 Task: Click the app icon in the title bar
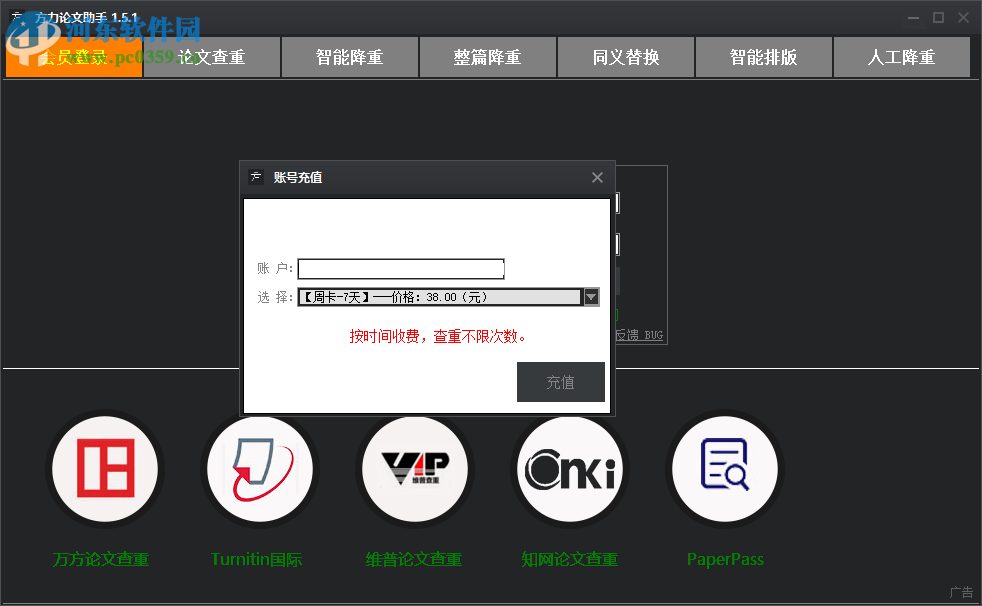pos(19,16)
